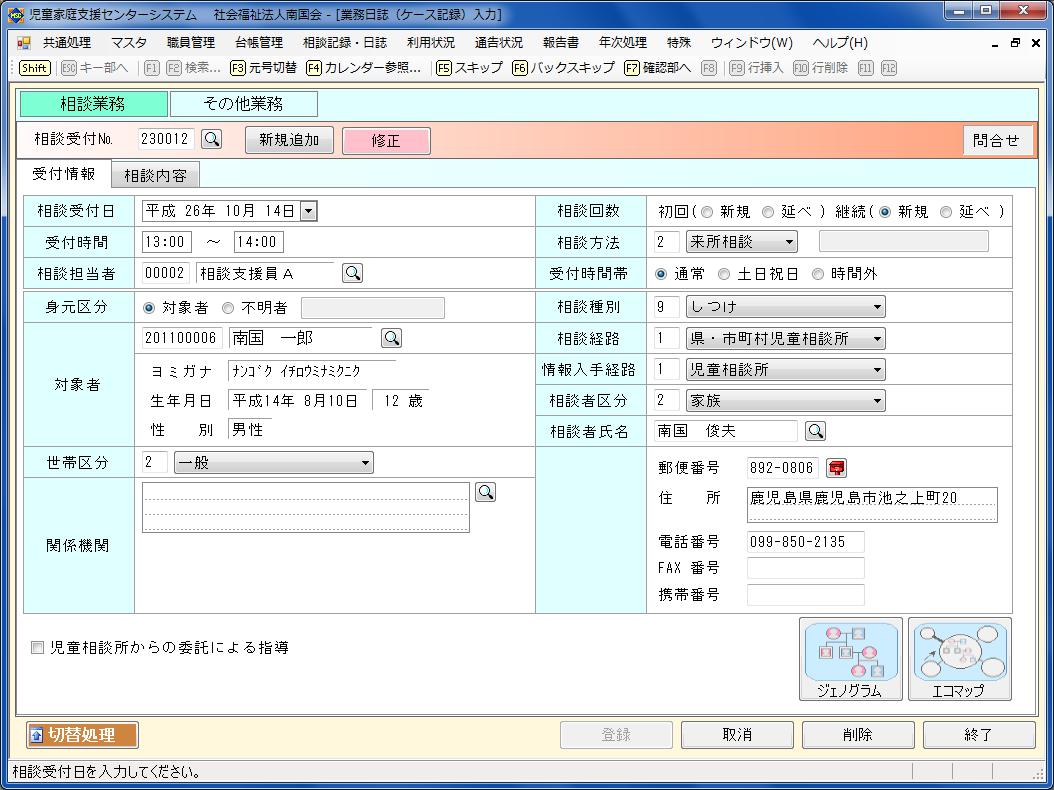Click the lookup icon beside 南国 一郎
This screenshot has height=790, width=1054.
pos(392,338)
